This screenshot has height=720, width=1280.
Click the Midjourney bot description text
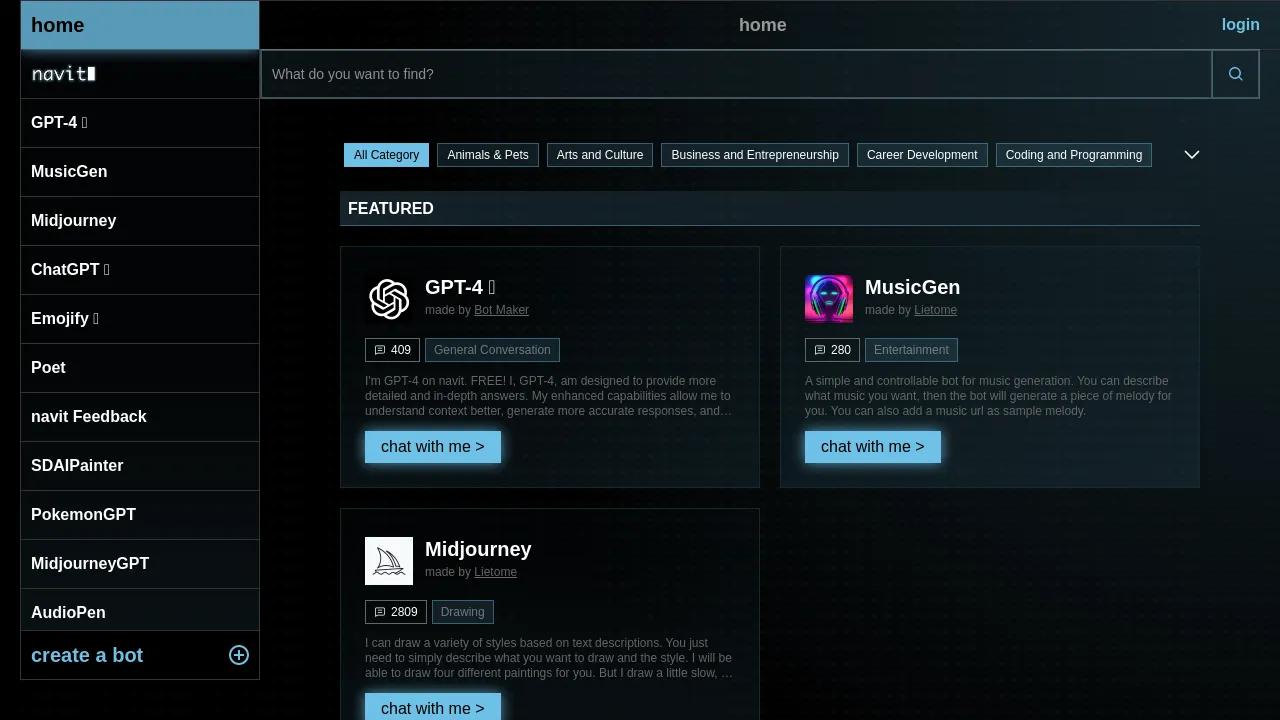tap(549, 658)
